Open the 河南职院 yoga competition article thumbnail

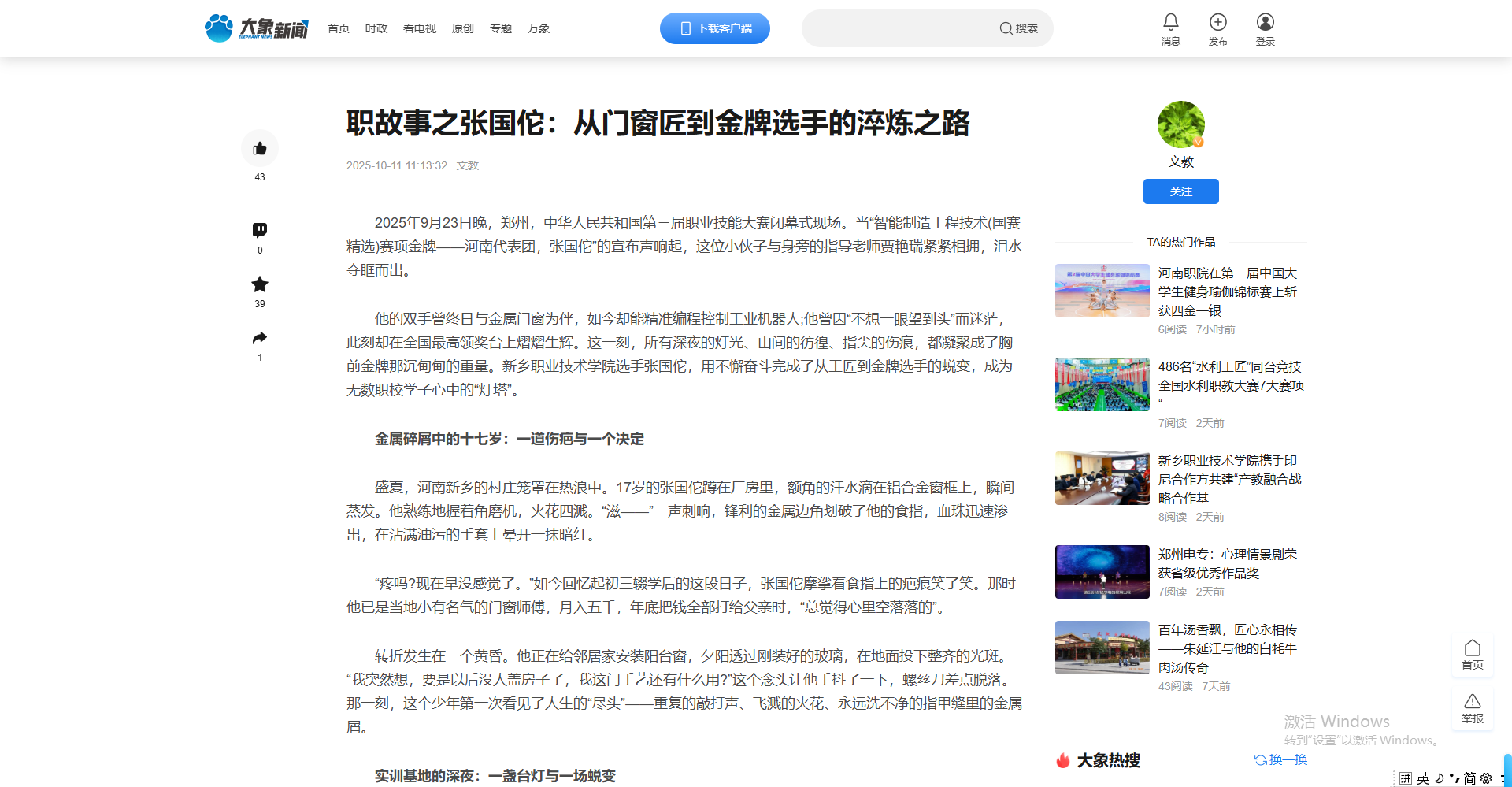pyautogui.click(x=1102, y=291)
